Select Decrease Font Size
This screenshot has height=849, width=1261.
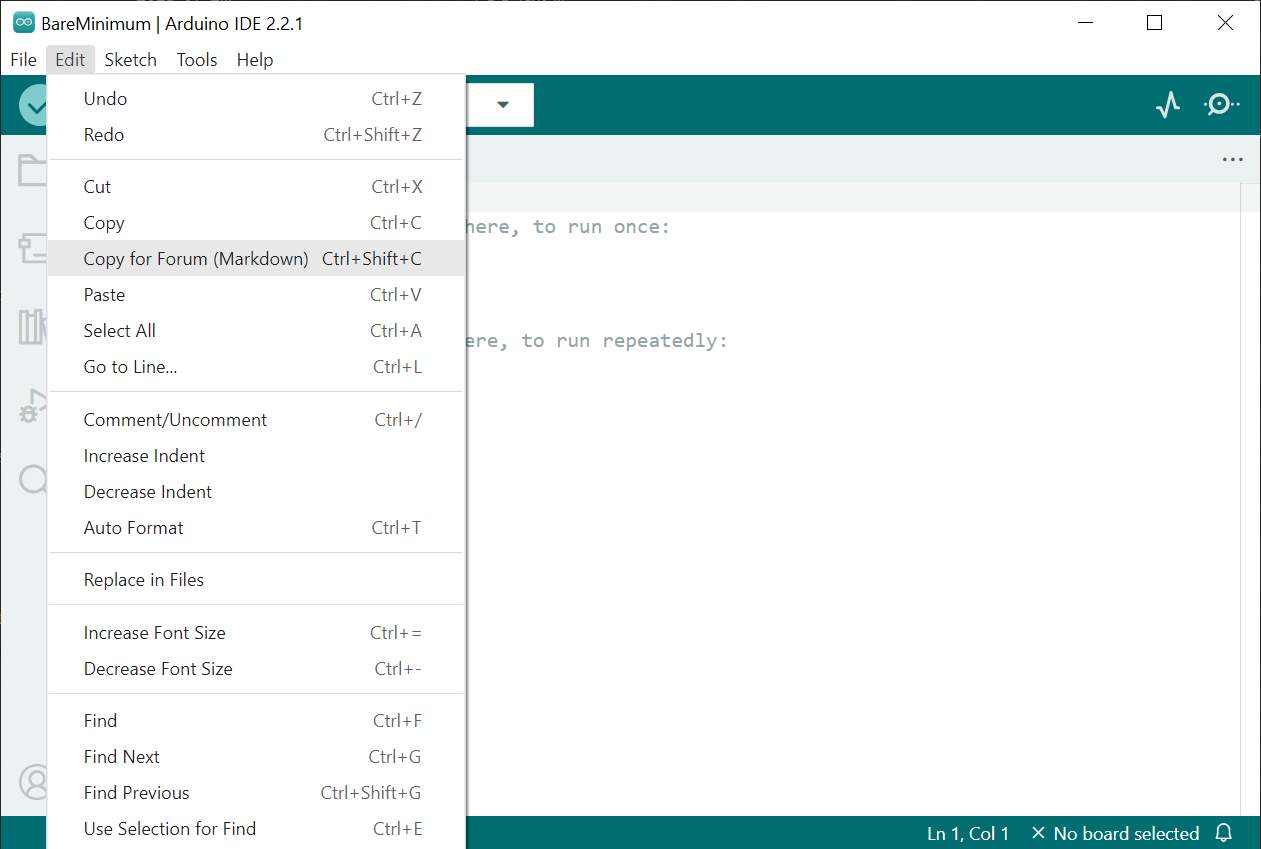[x=256, y=669]
